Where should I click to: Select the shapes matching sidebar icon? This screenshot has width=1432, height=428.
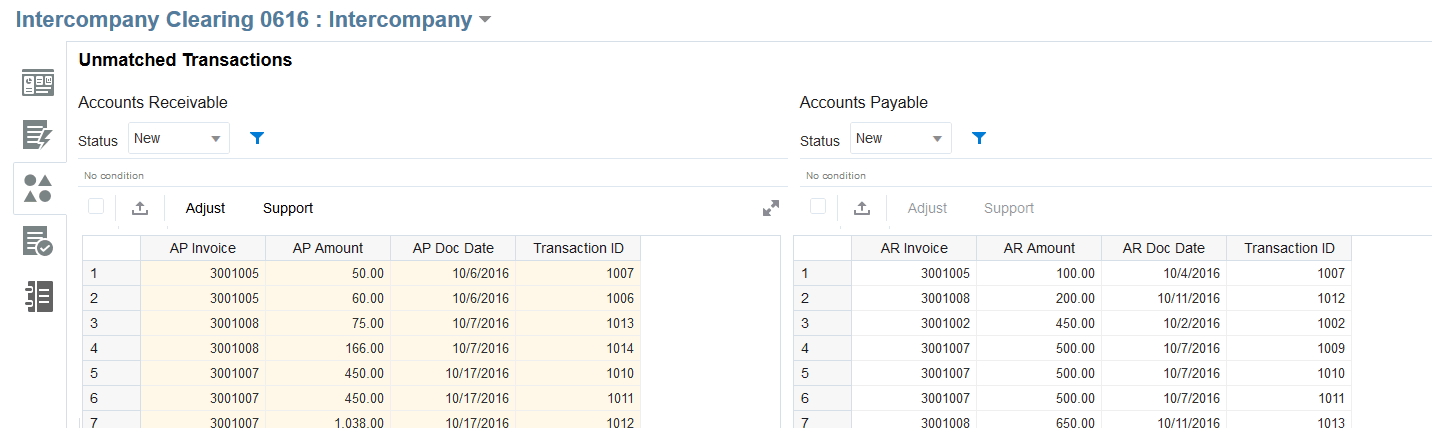38,188
